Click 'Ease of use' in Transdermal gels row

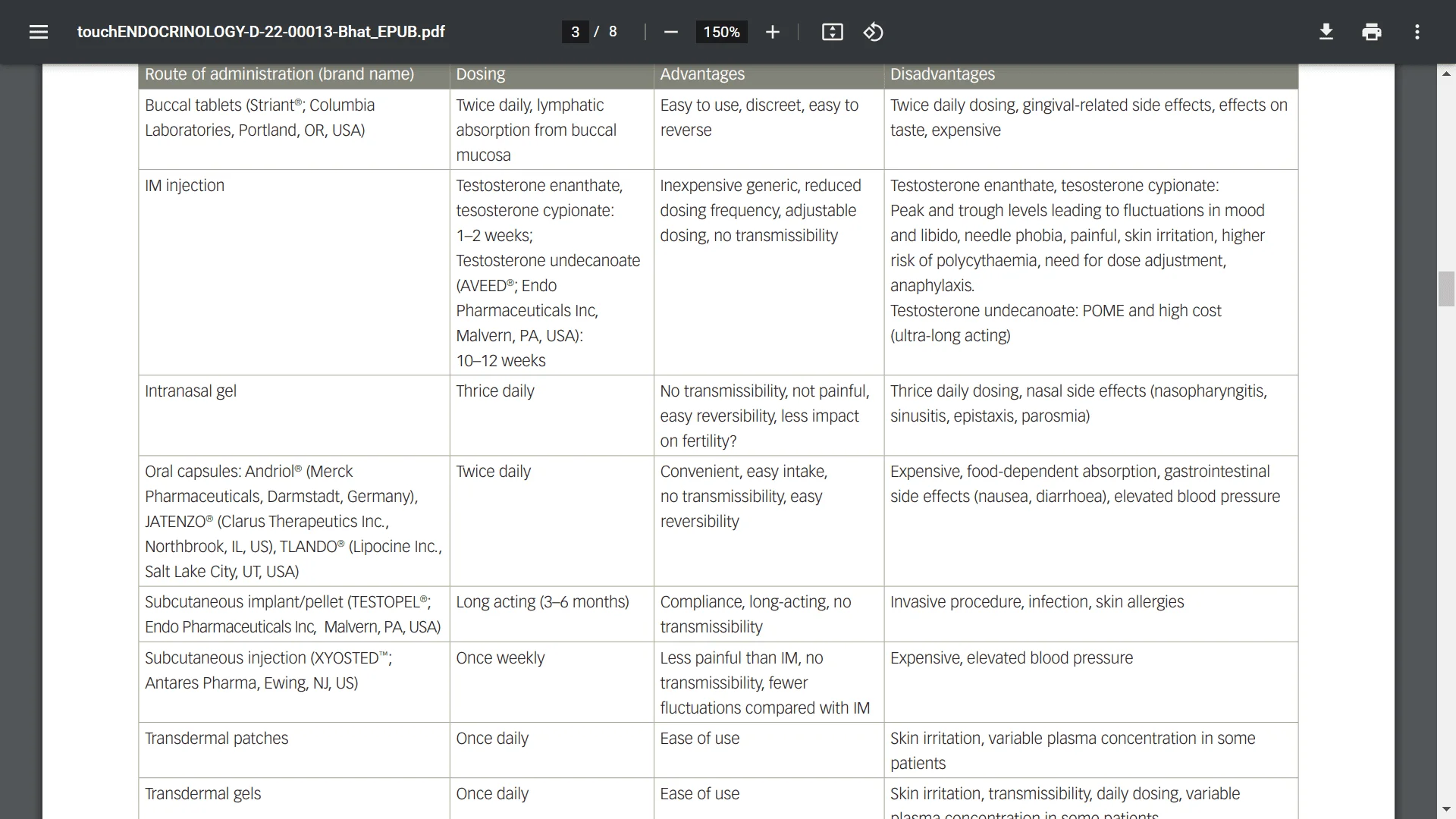click(699, 794)
